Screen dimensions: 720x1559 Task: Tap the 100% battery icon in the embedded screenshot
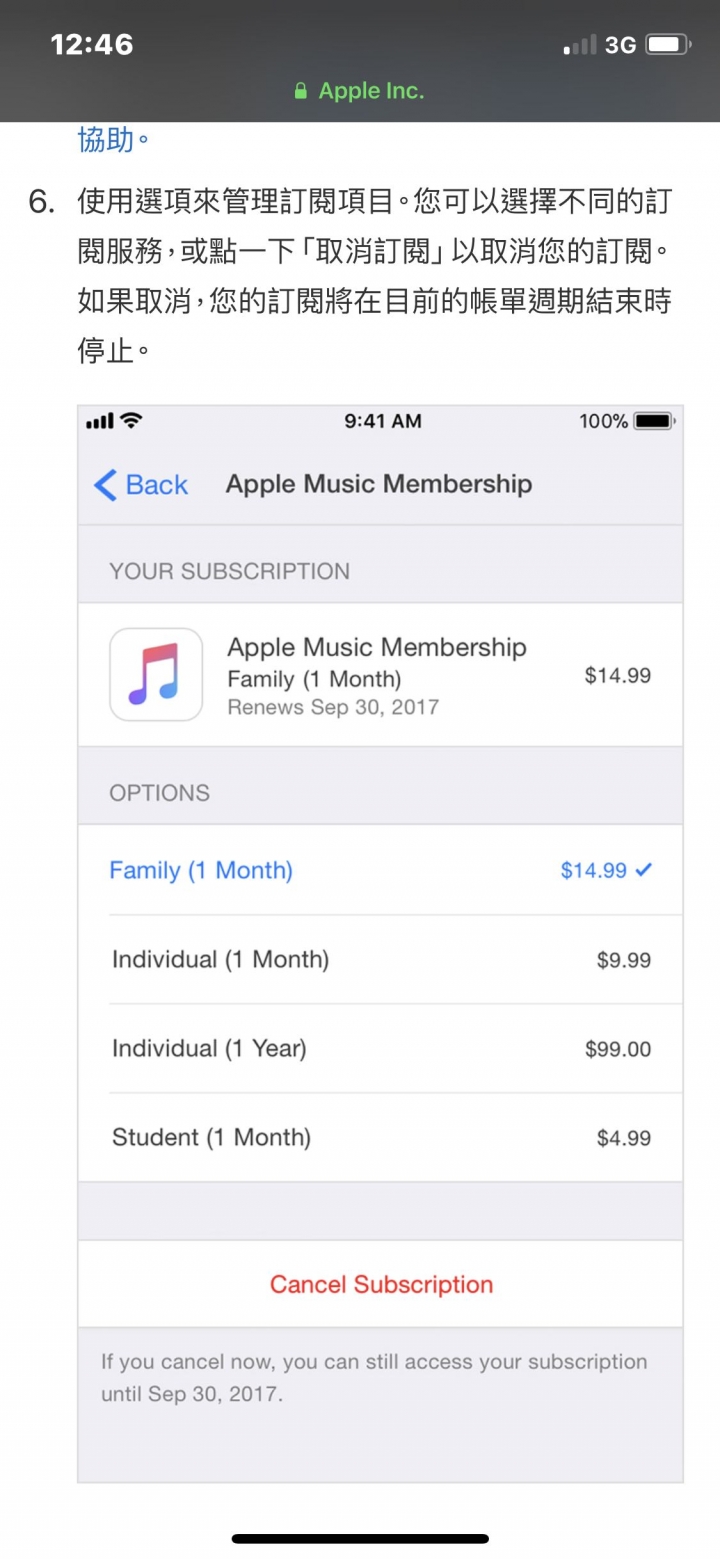coord(656,421)
